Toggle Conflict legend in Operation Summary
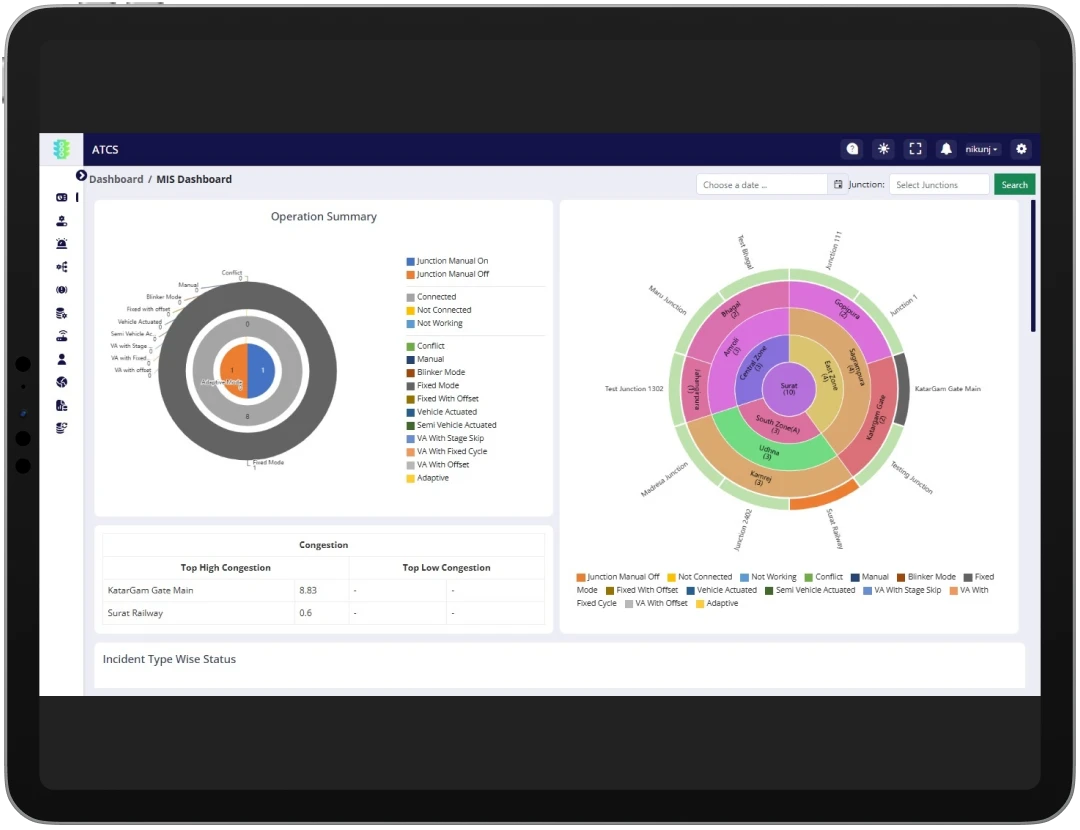 [426, 346]
